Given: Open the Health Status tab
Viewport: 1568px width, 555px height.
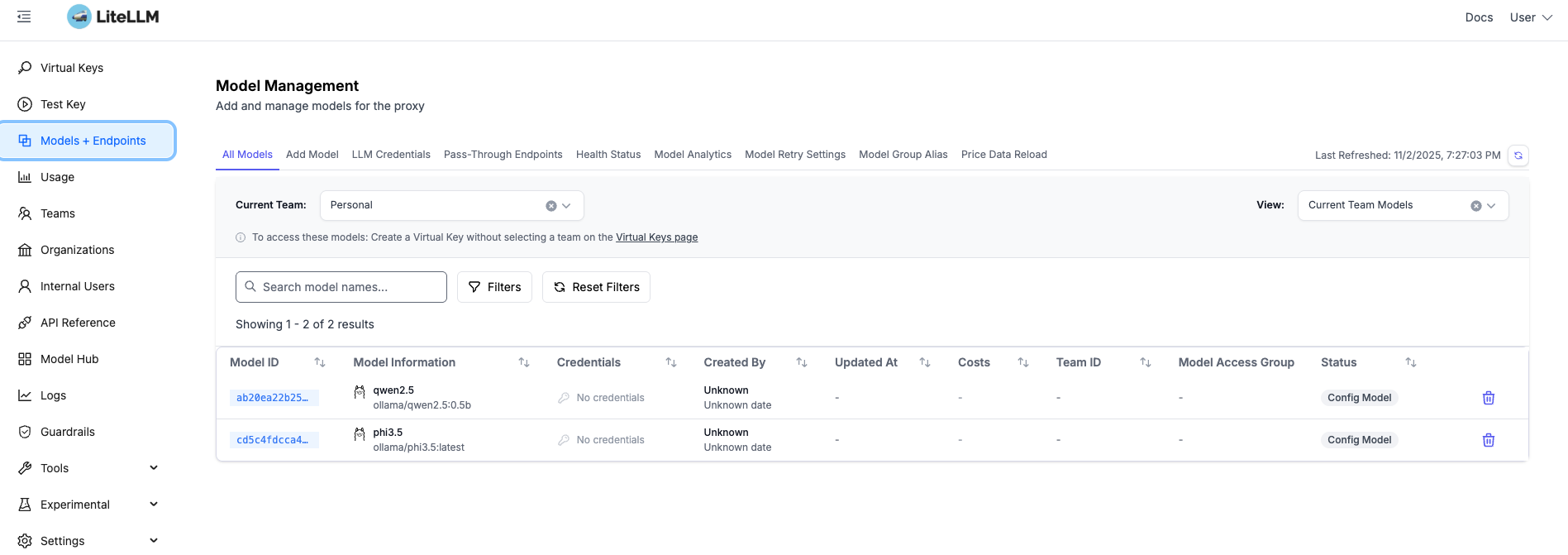Looking at the screenshot, I should tap(608, 155).
